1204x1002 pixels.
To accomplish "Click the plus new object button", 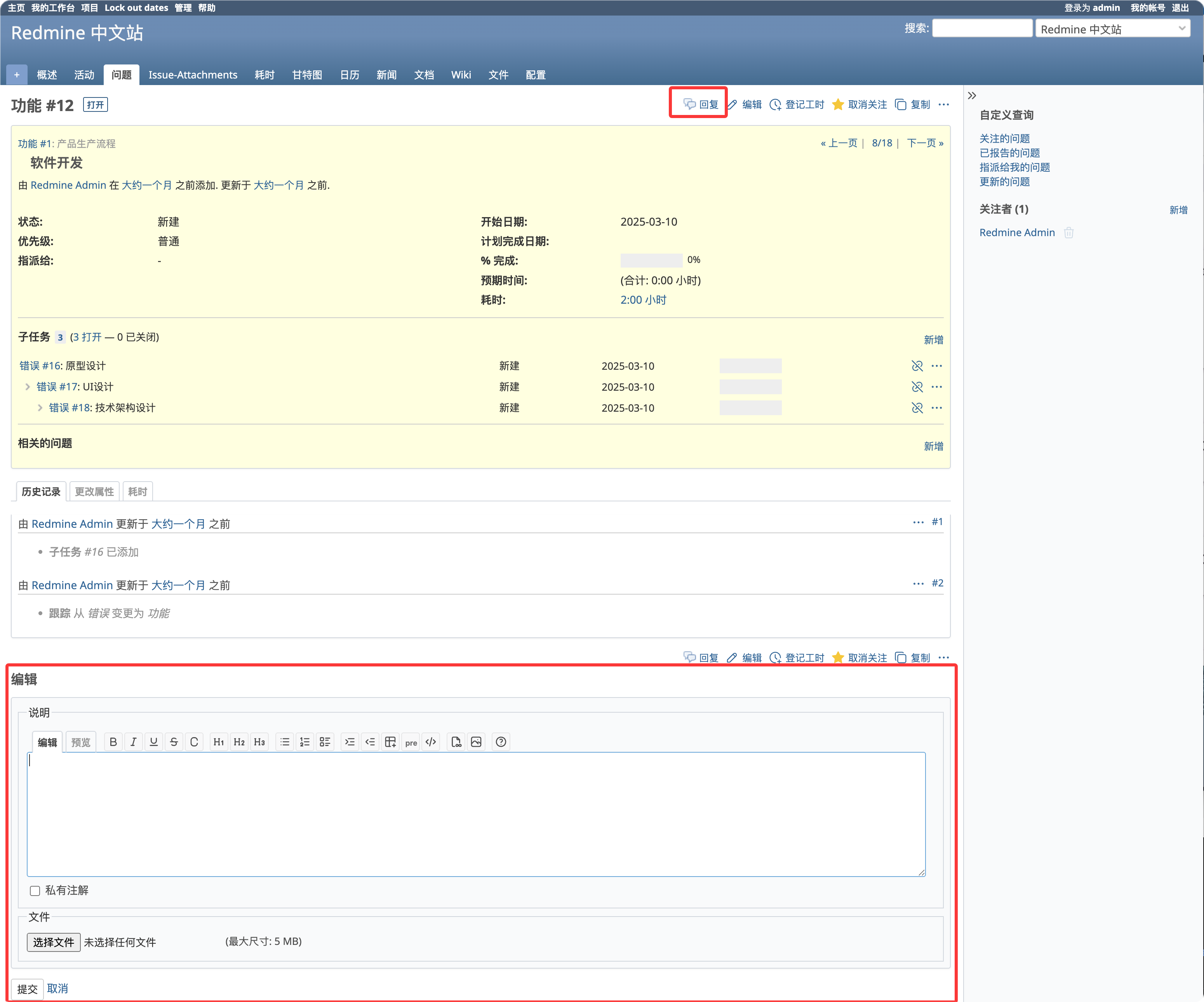I will point(16,75).
